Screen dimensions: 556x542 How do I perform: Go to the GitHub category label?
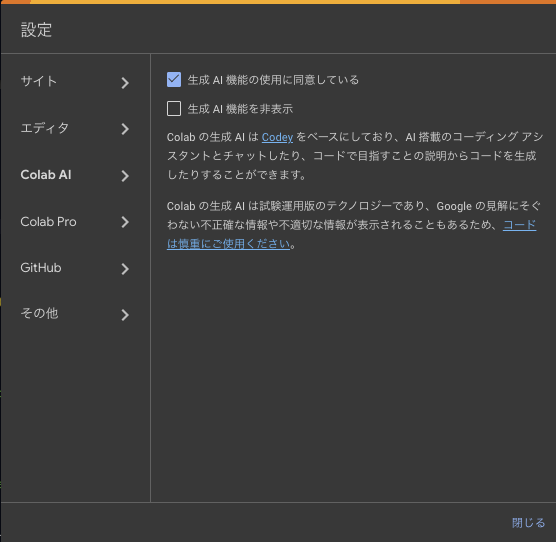(41, 268)
